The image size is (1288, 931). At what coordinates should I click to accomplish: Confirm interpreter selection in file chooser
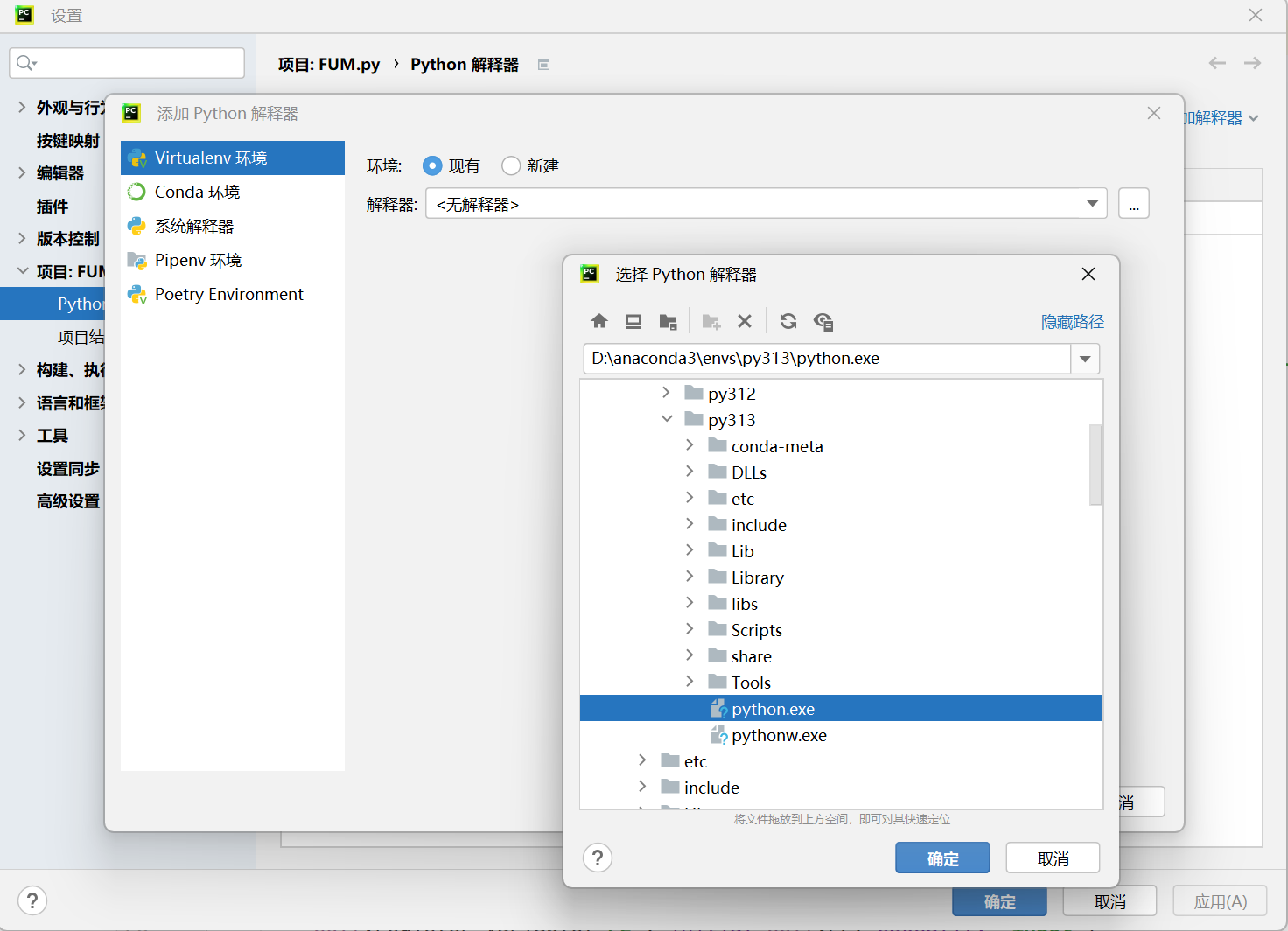point(942,858)
